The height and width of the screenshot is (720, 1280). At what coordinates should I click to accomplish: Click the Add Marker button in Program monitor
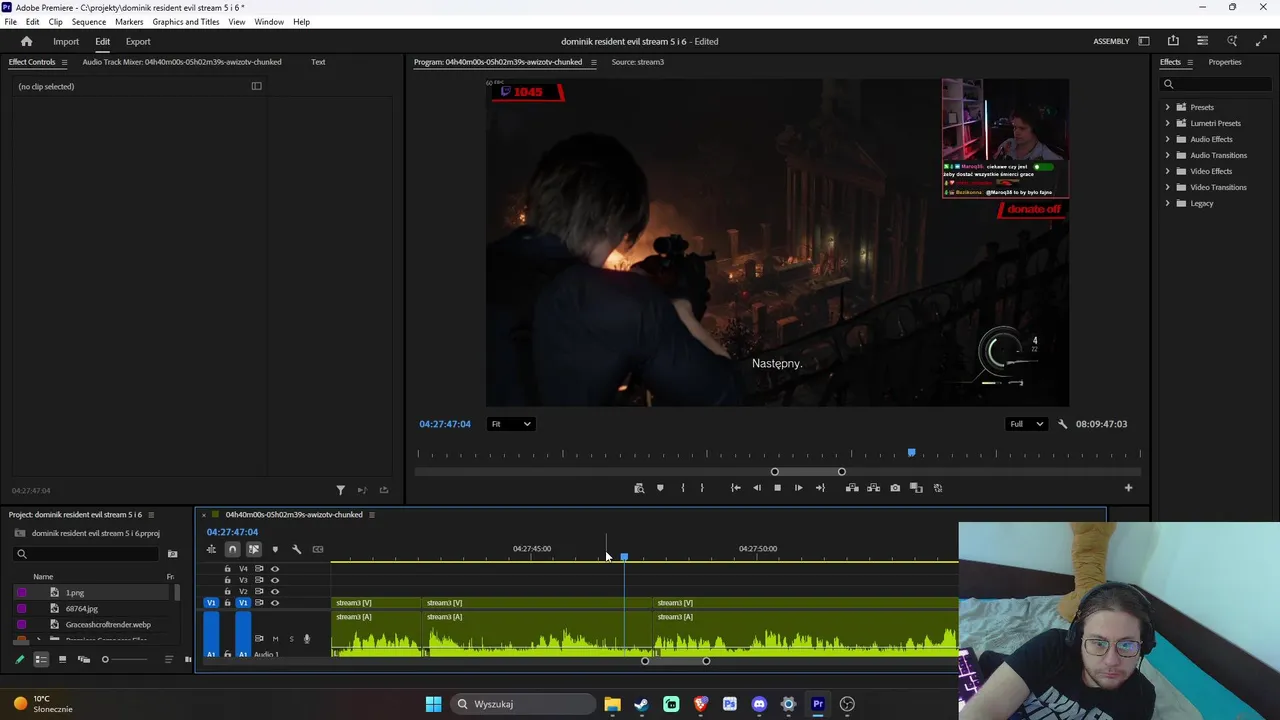660,488
